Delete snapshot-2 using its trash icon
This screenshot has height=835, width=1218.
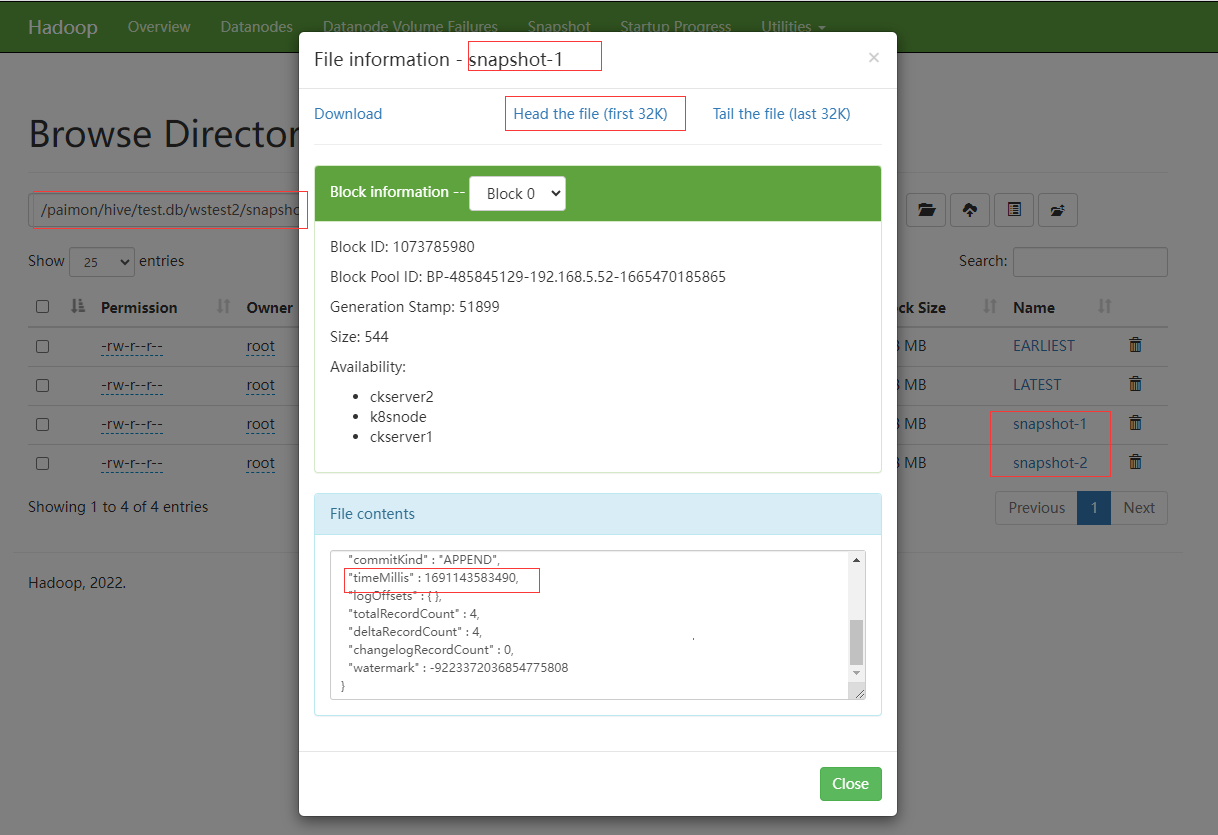tap(1135, 462)
